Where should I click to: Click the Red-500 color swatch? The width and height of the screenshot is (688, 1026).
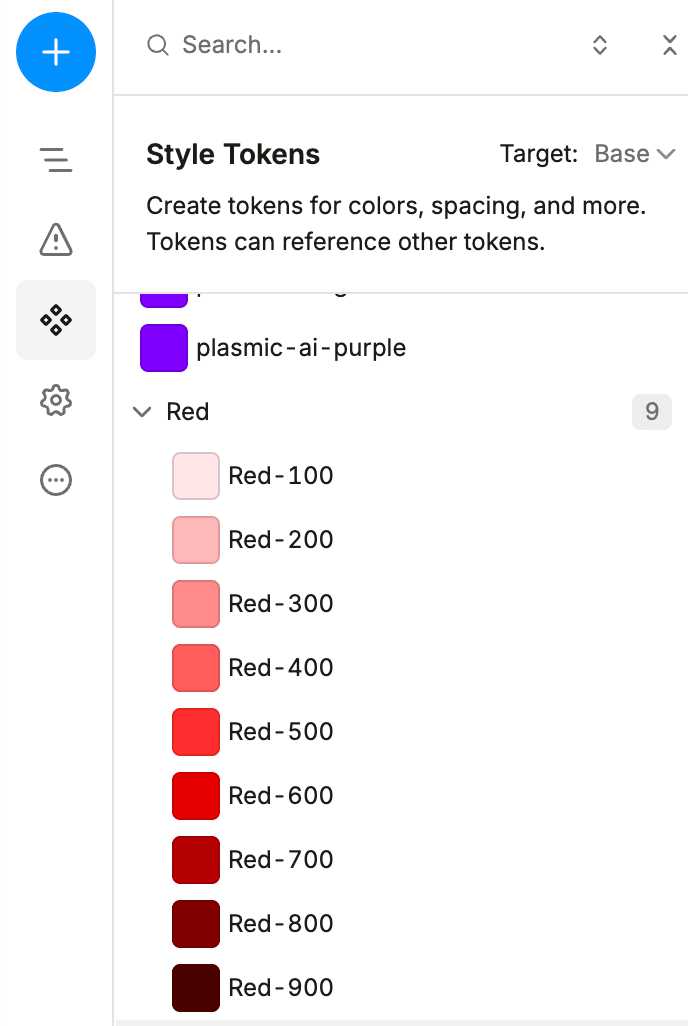196,732
